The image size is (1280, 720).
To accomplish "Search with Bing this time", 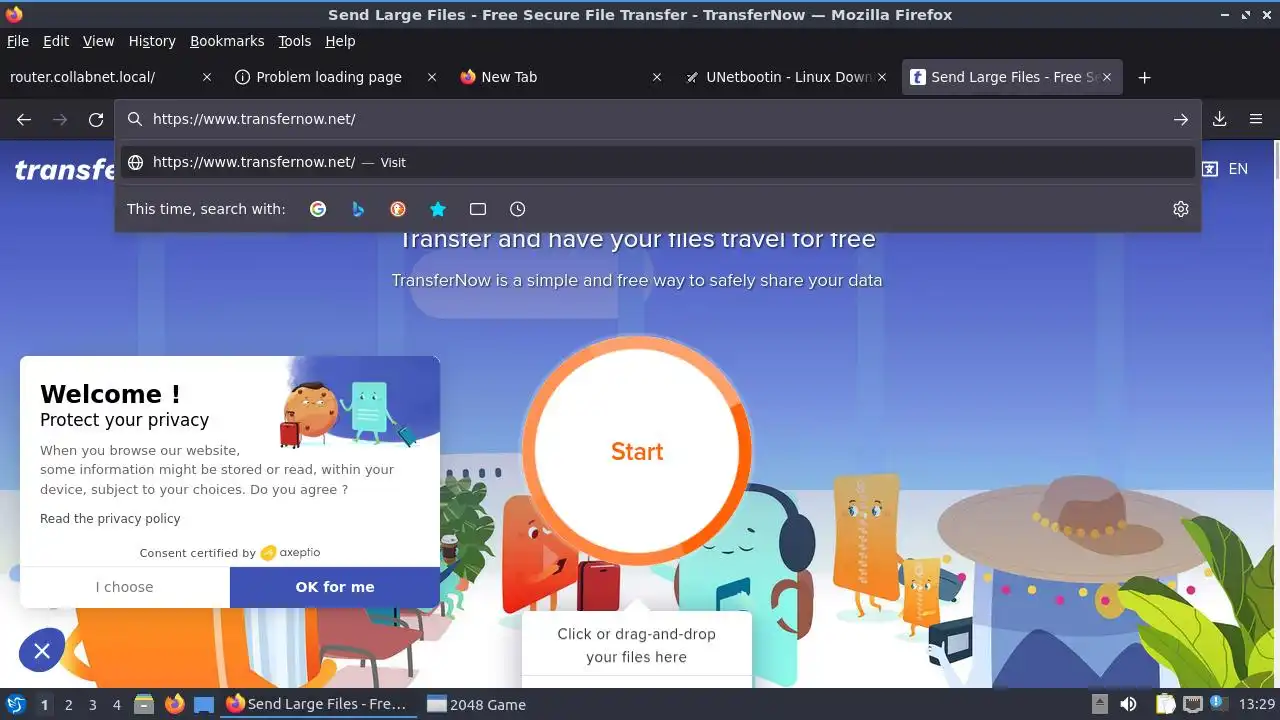I will pyautogui.click(x=358, y=209).
